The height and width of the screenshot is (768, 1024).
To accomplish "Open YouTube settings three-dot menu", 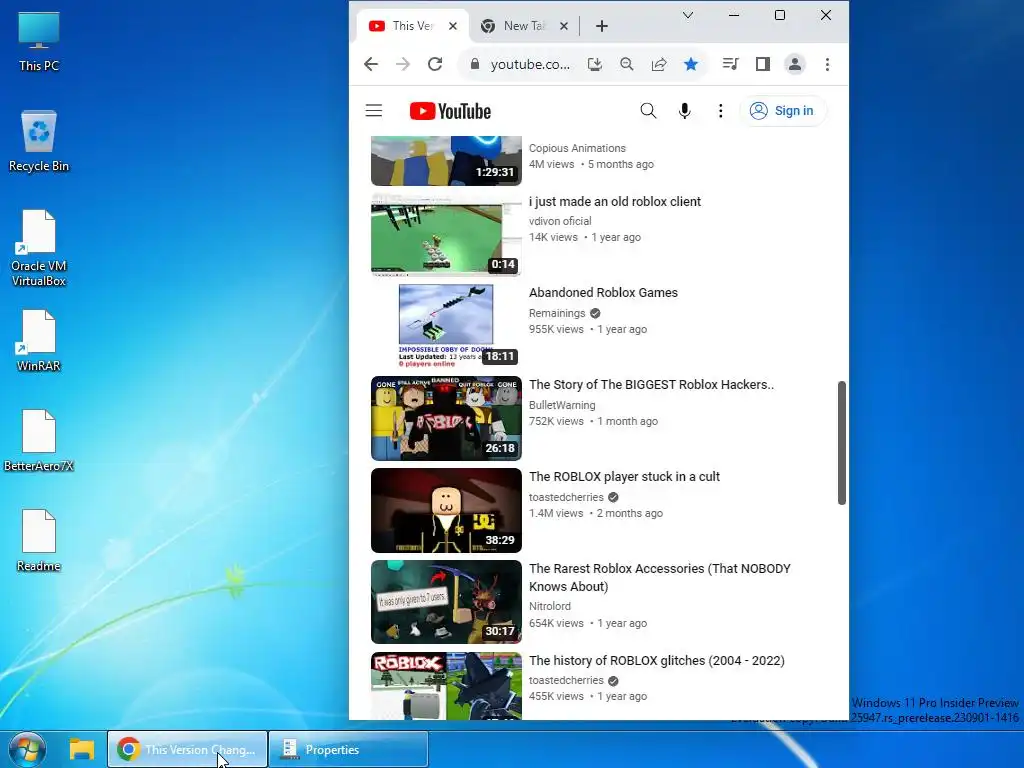I will (720, 111).
